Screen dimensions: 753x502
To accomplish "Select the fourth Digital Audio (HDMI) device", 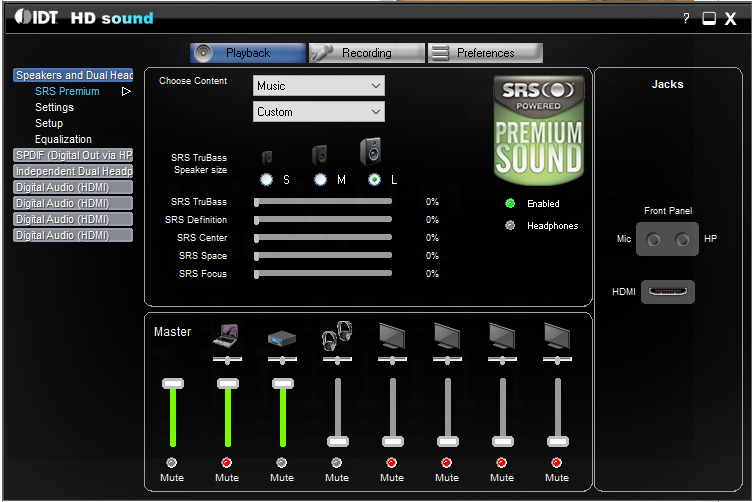I will point(73,235).
